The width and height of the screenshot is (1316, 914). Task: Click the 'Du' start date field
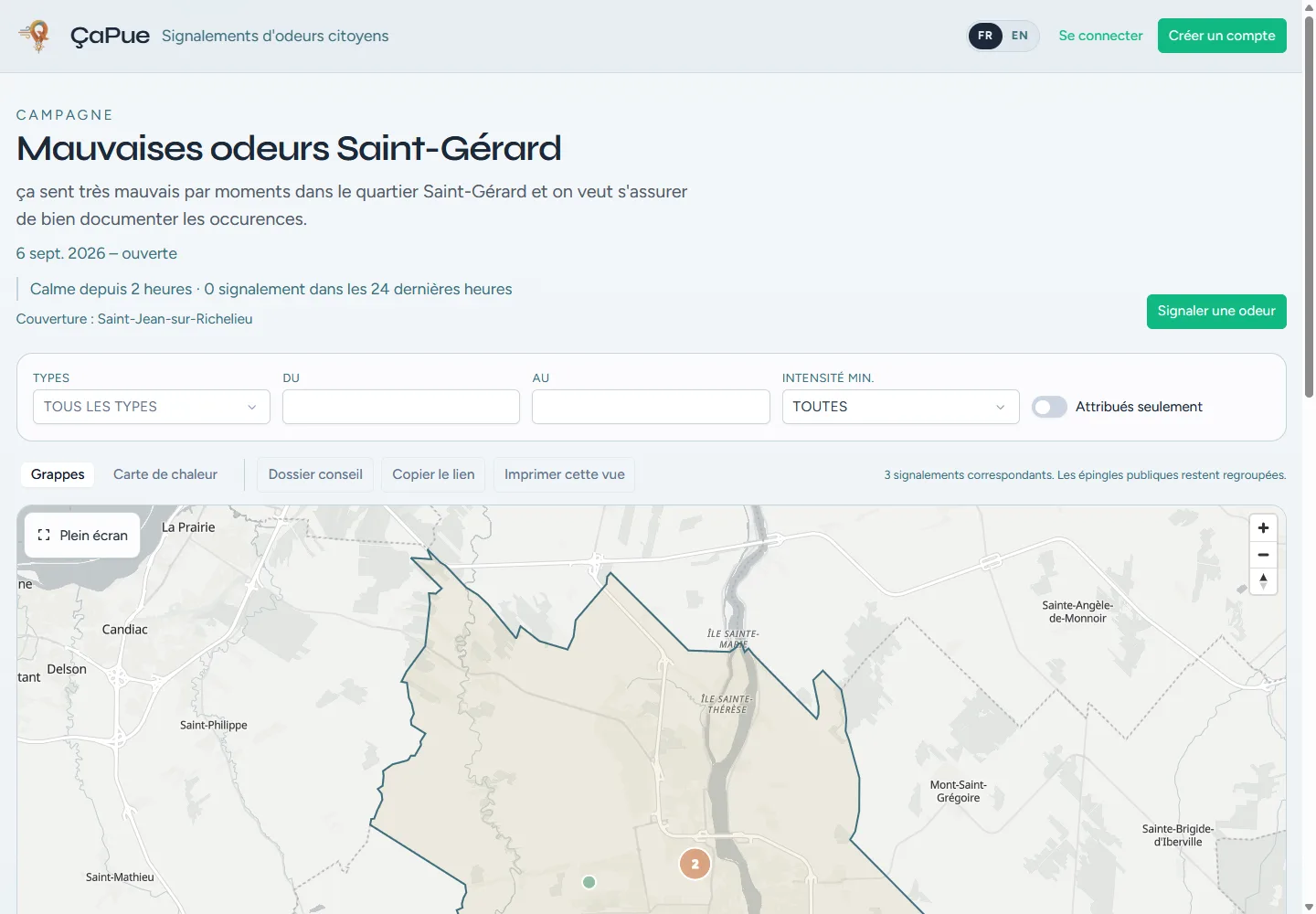(401, 407)
